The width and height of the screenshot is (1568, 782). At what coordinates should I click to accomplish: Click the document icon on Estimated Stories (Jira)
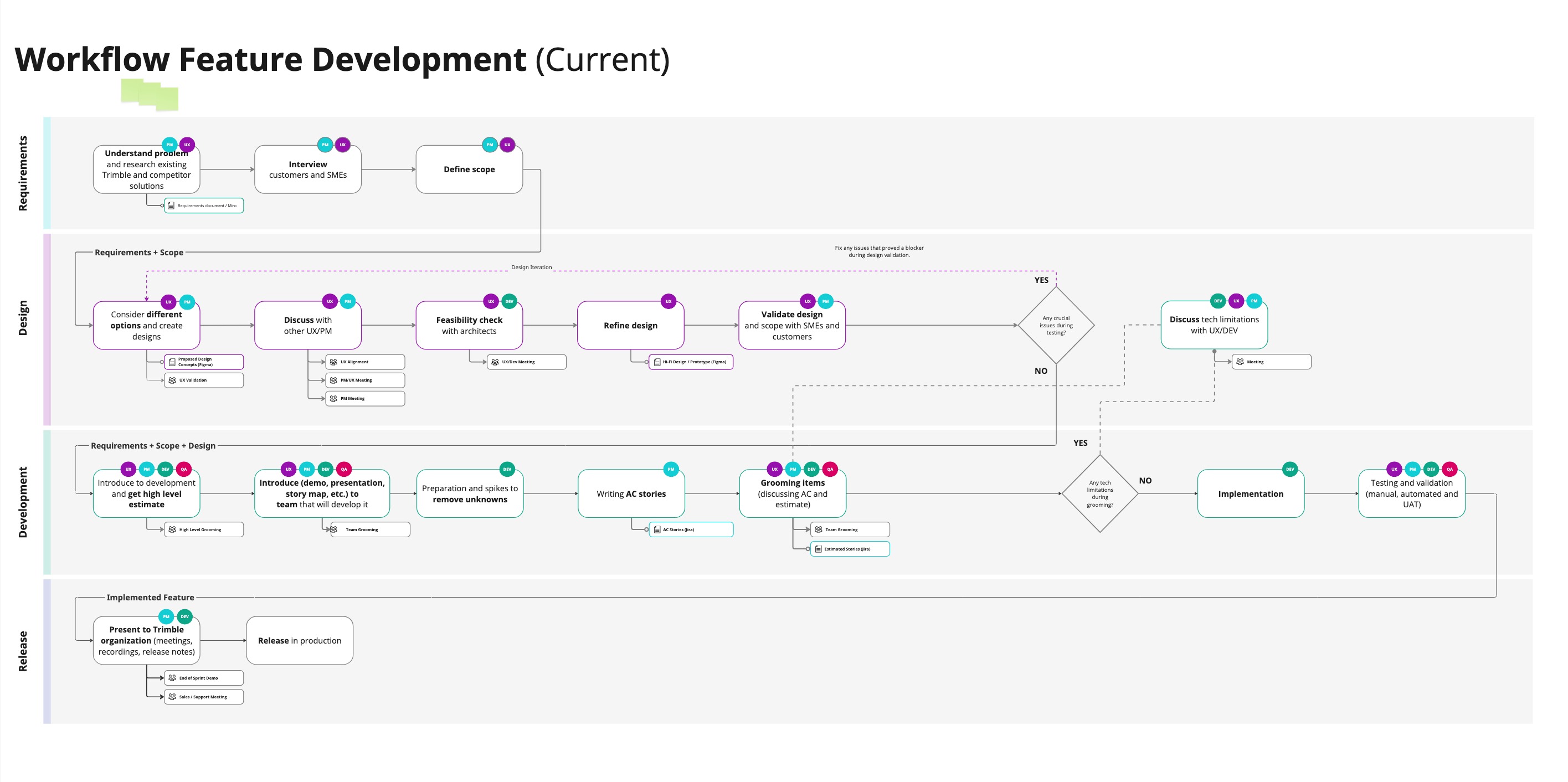(x=819, y=549)
